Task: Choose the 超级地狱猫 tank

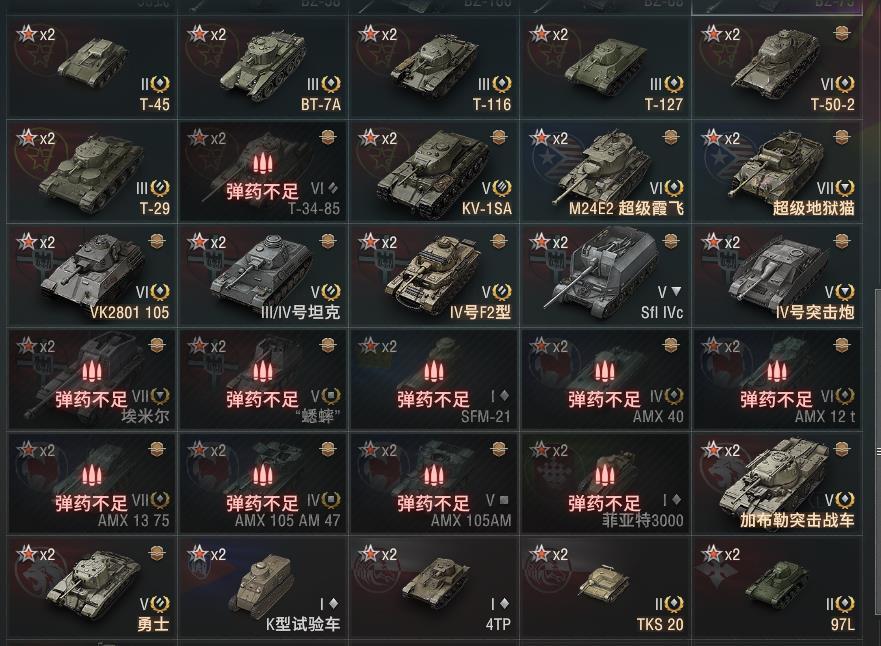Action: pos(776,171)
